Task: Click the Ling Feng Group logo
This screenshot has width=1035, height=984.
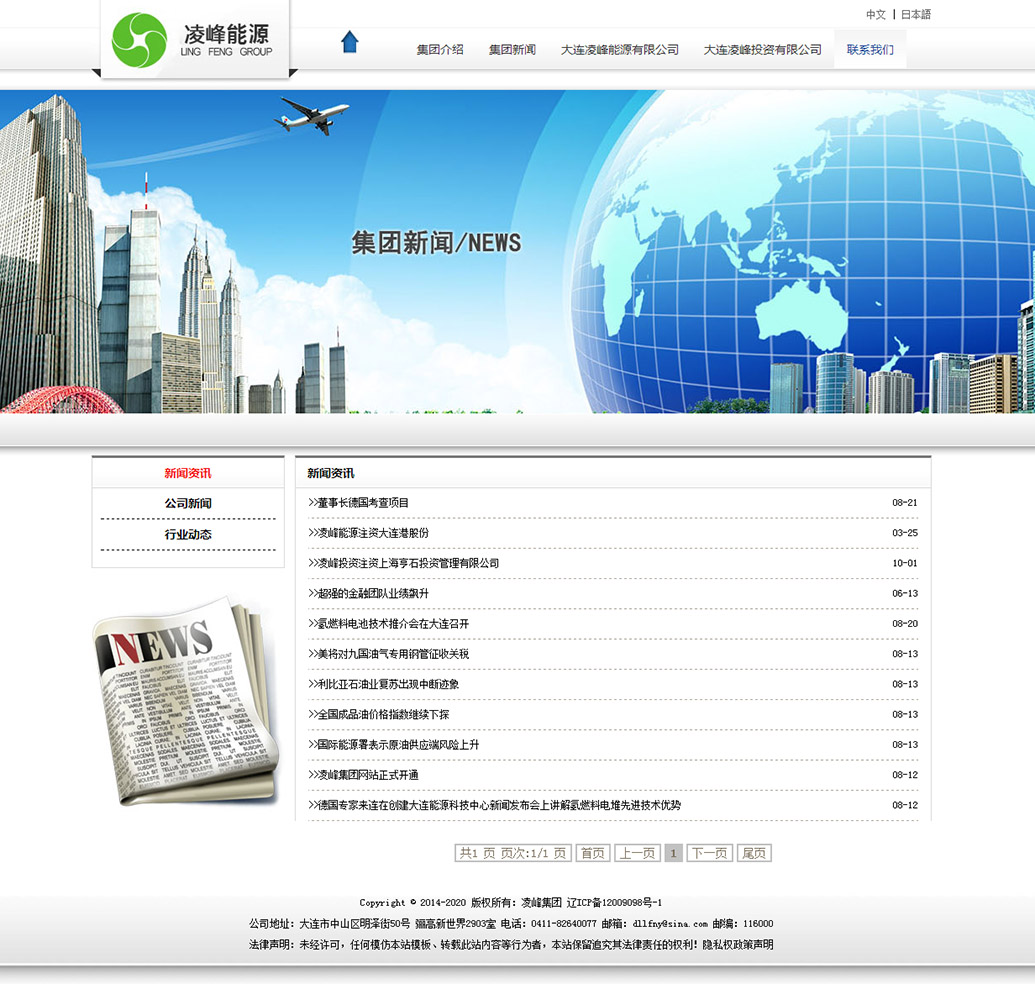Action: (192, 40)
